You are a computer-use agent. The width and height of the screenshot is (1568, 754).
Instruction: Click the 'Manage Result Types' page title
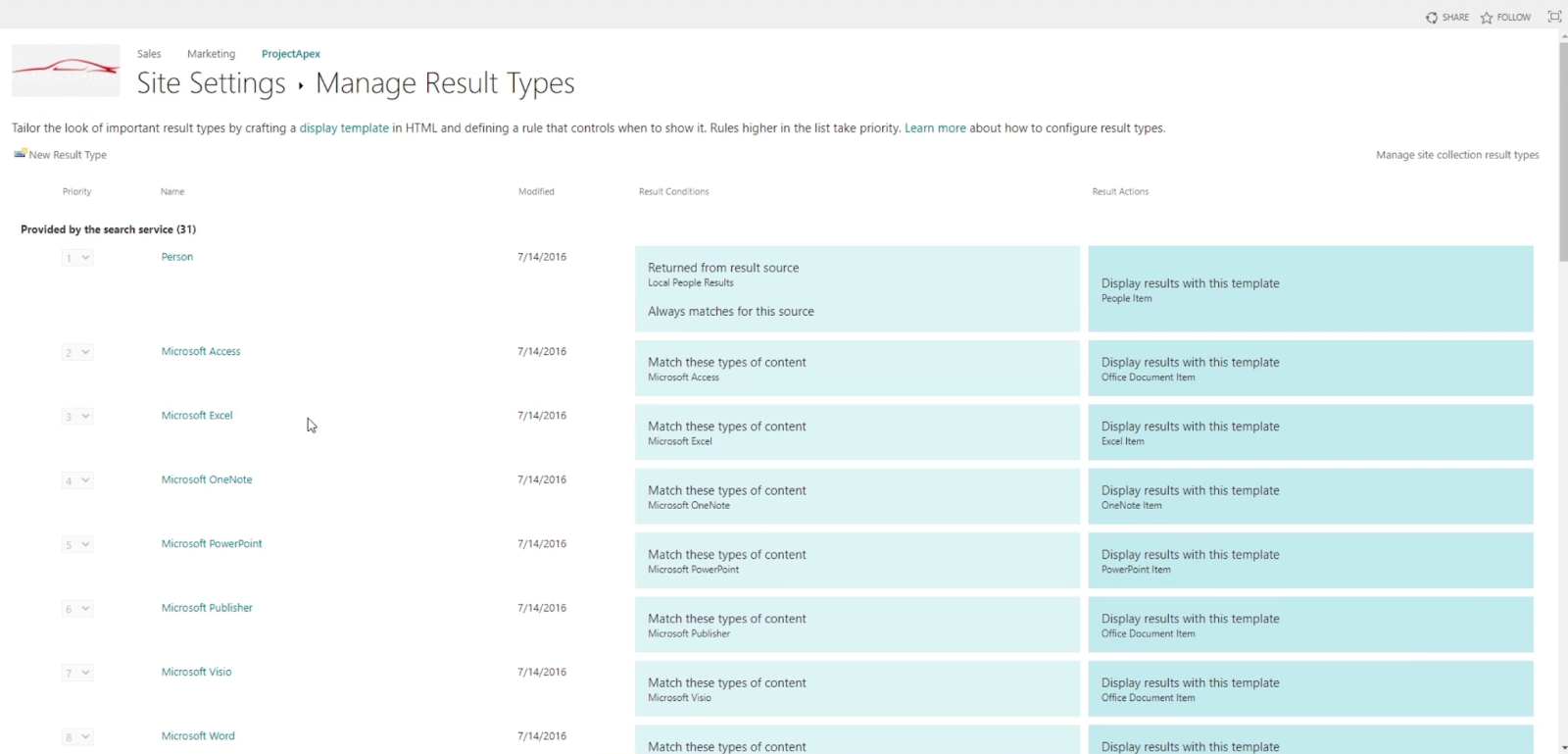click(445, 83)
